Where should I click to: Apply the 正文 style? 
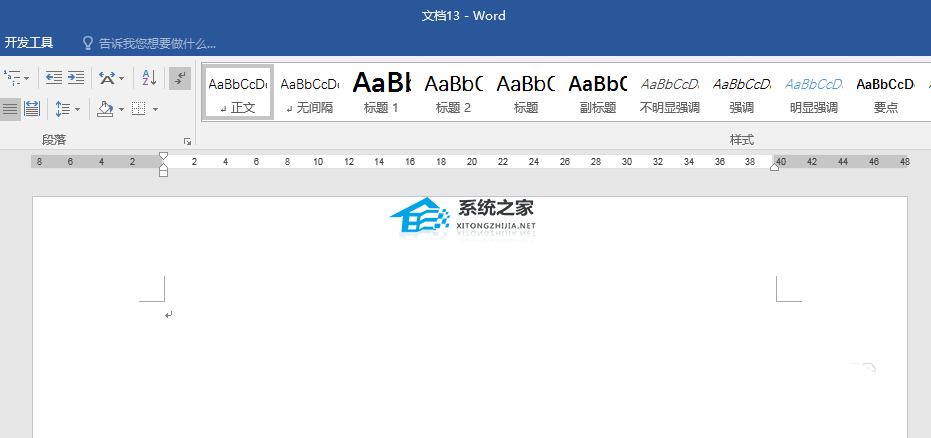pyautogui.click(x=238, y=92)
